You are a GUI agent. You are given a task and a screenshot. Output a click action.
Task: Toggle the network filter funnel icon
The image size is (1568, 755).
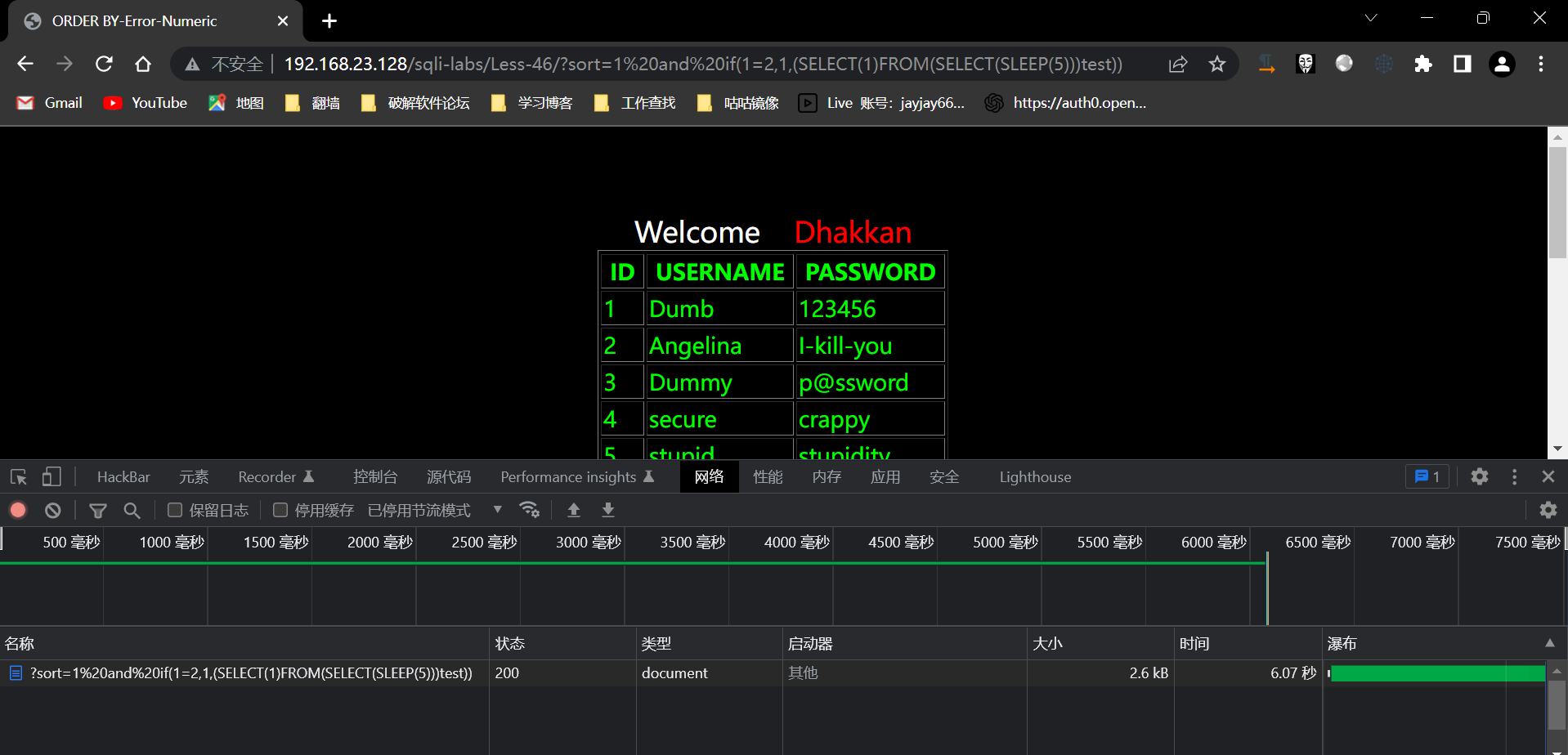point(98,511)
